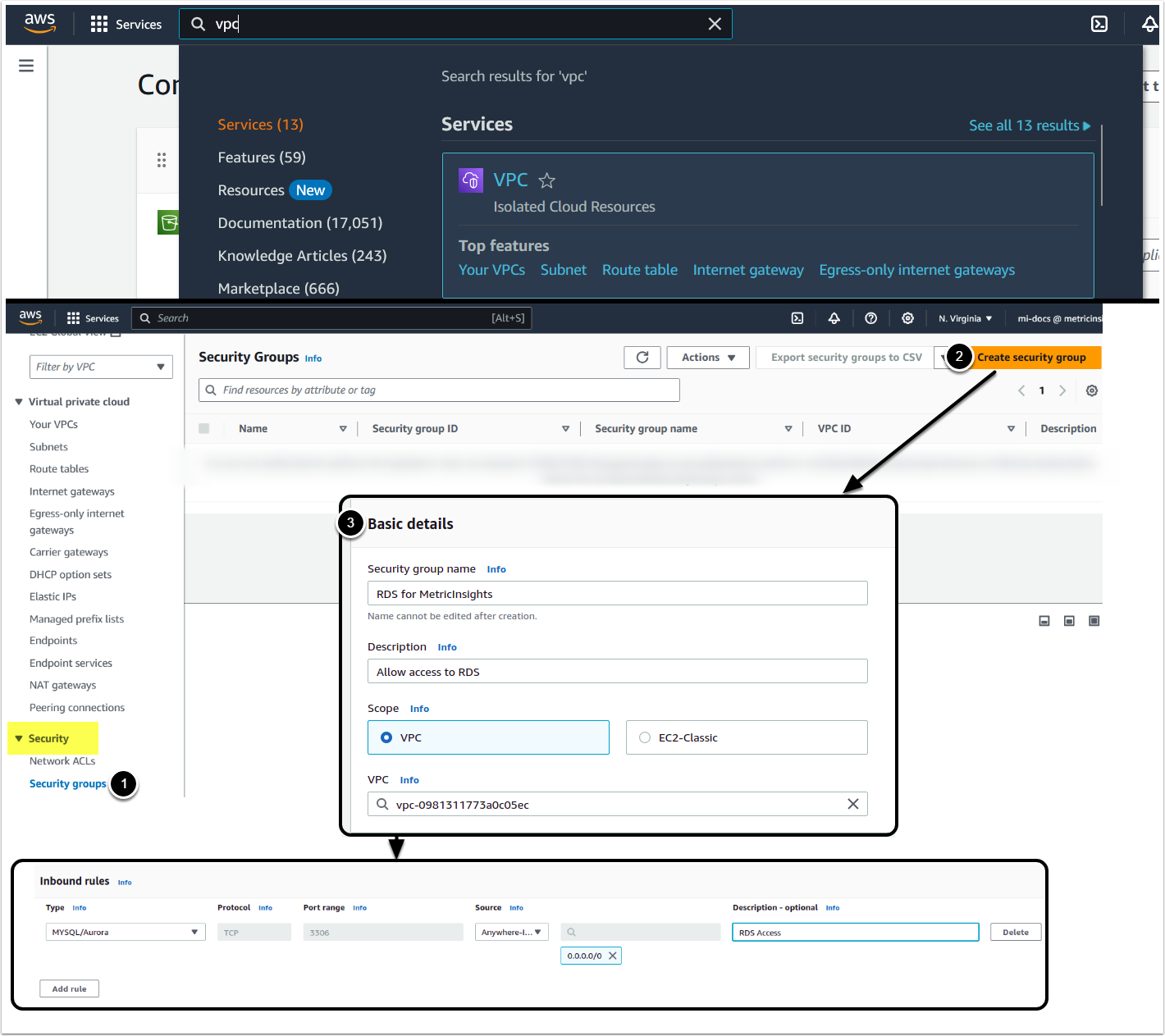Select Resources New result category
Screen dimensions: 1165x1036
pos(275,190)
